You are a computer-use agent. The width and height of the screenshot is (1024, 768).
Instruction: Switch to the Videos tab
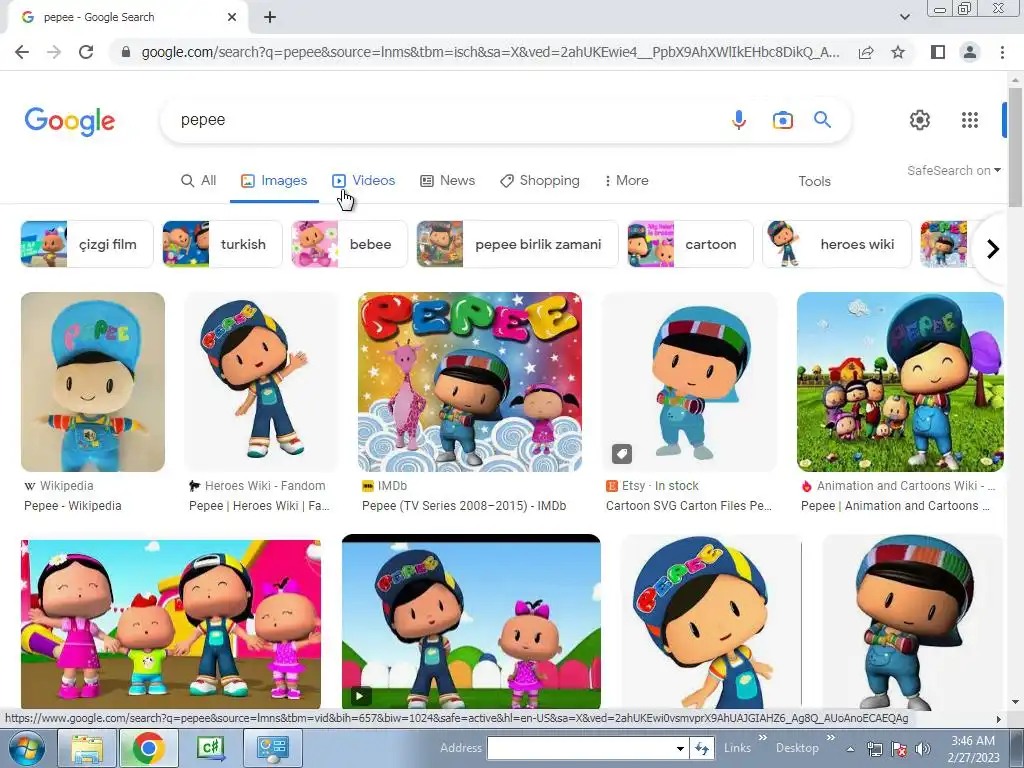(x=364, y=181)
